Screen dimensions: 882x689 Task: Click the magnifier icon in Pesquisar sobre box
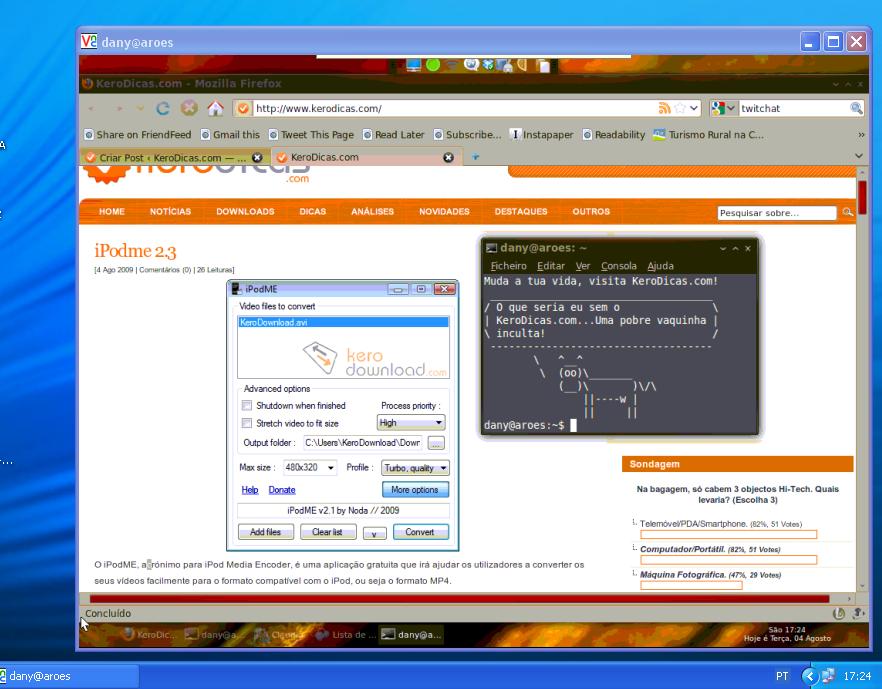pos(846,212)
